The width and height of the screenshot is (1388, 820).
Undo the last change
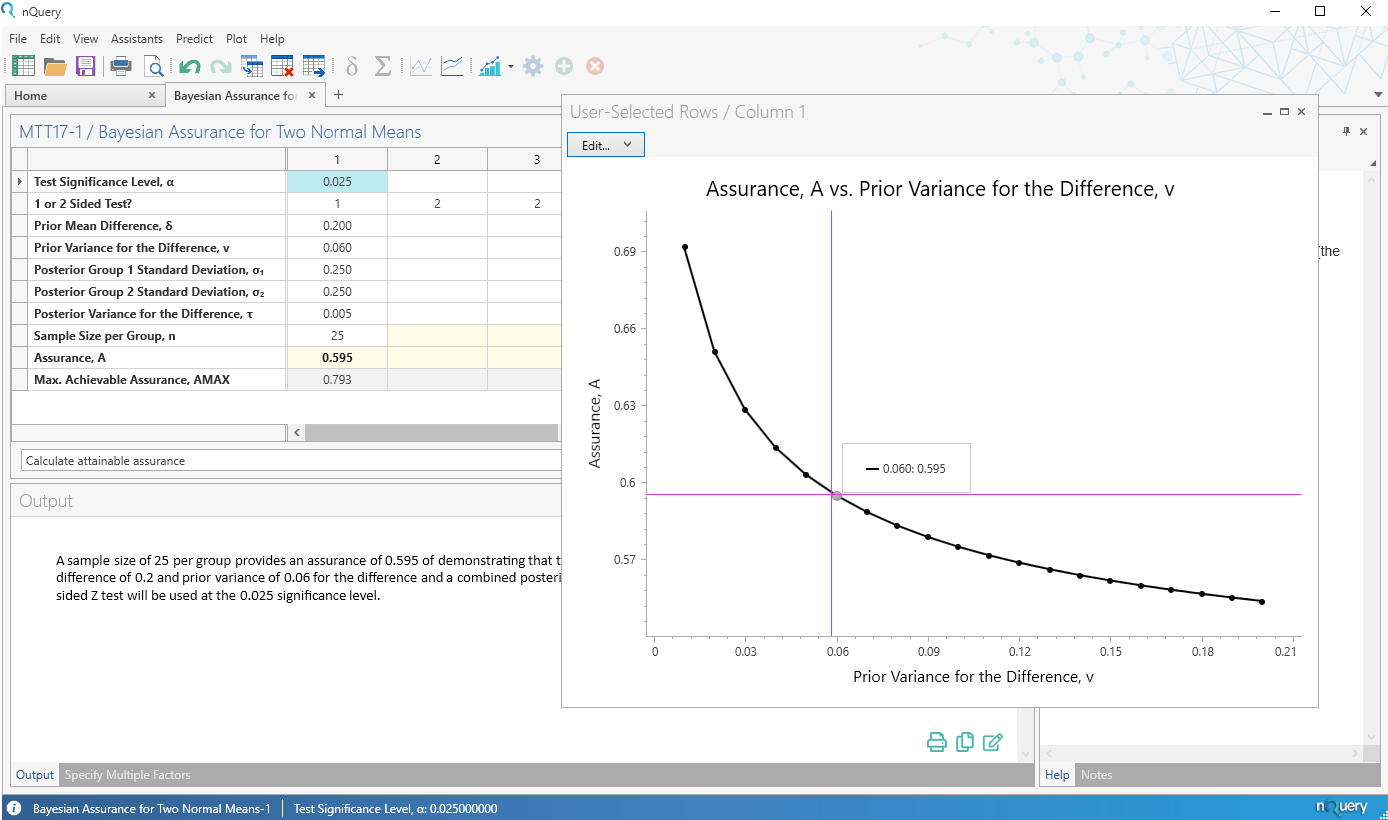(x=190, y=66)
